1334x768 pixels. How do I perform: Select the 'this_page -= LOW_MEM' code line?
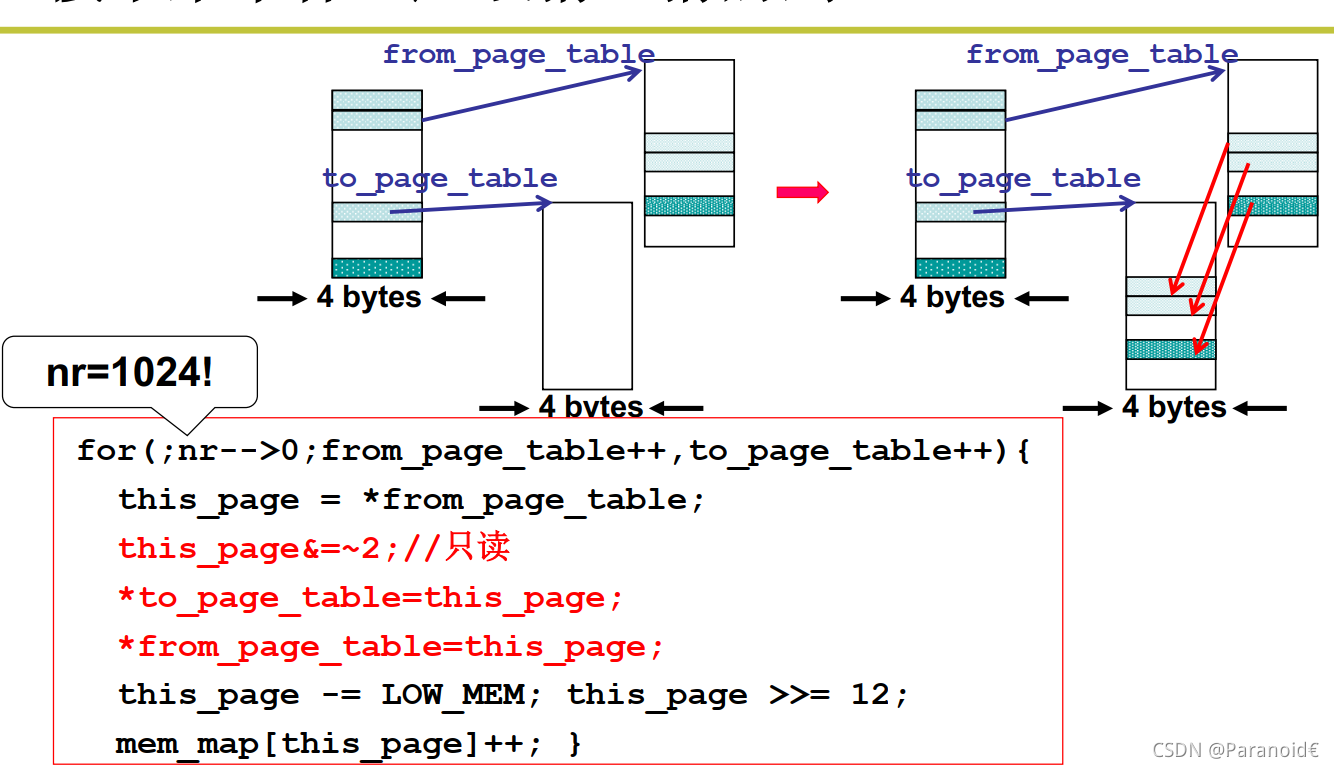(514, 695)
